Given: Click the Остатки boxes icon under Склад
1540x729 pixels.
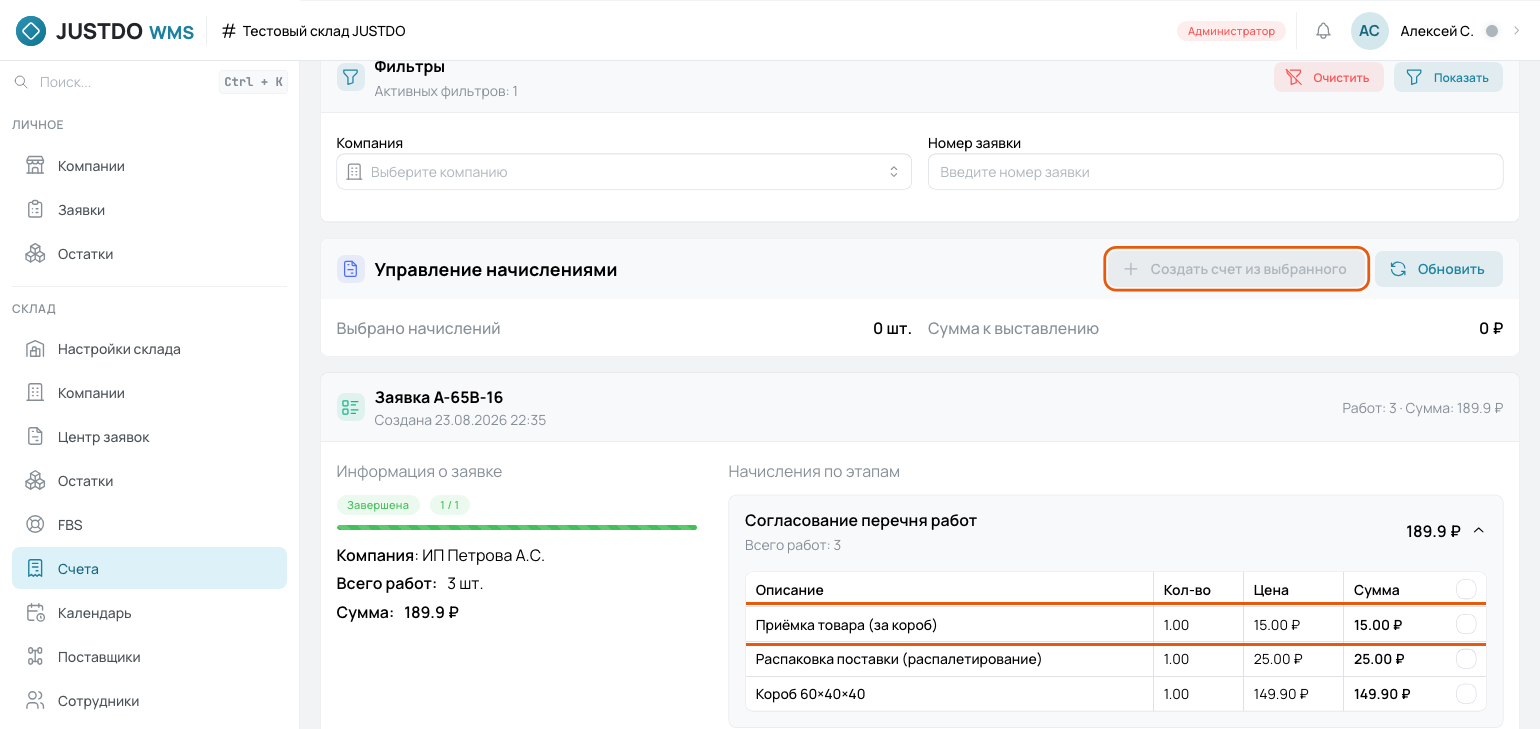Looking at the screenshot, I should pyautogui.click(x=35, y=481).
